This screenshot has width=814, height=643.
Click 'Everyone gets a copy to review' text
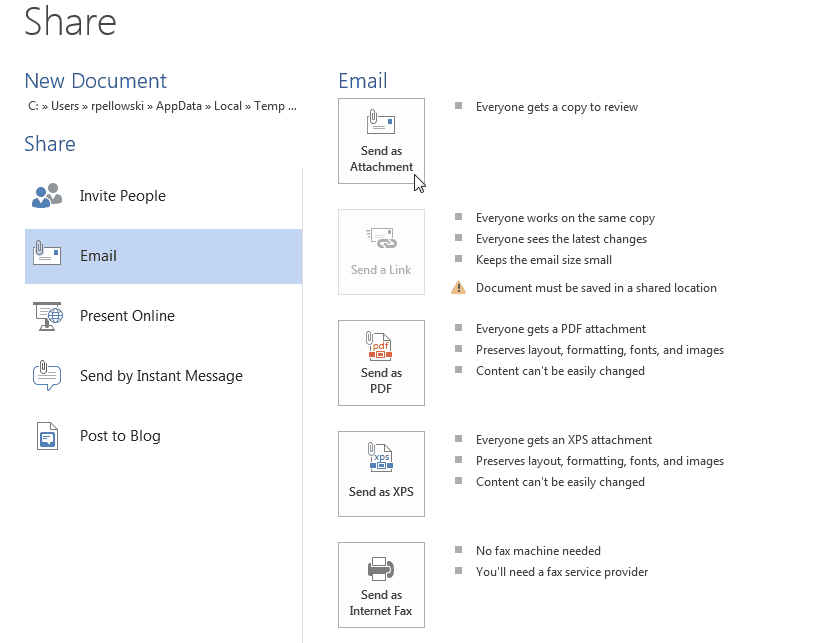tap(557, 107)
